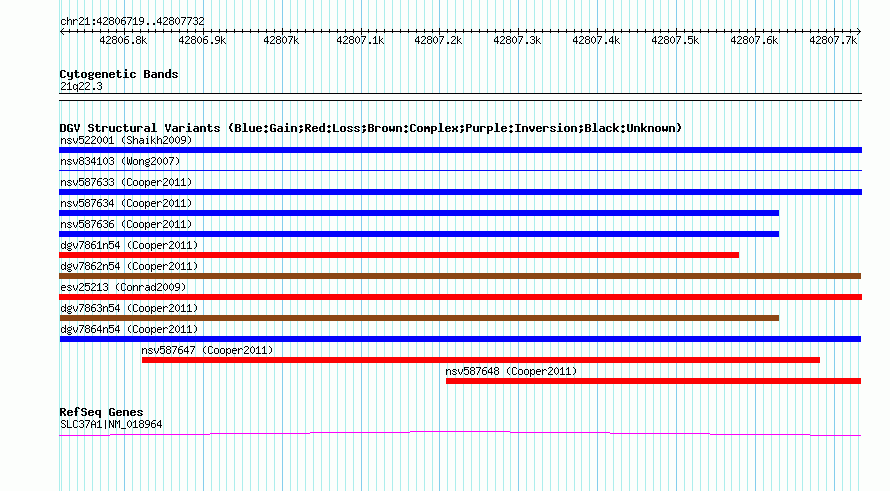The height and width of the screenshot is (491, 890).
Task: Click the 42807.3k ruler tick label
Action: pyautogui.click(x=517, y=40)
